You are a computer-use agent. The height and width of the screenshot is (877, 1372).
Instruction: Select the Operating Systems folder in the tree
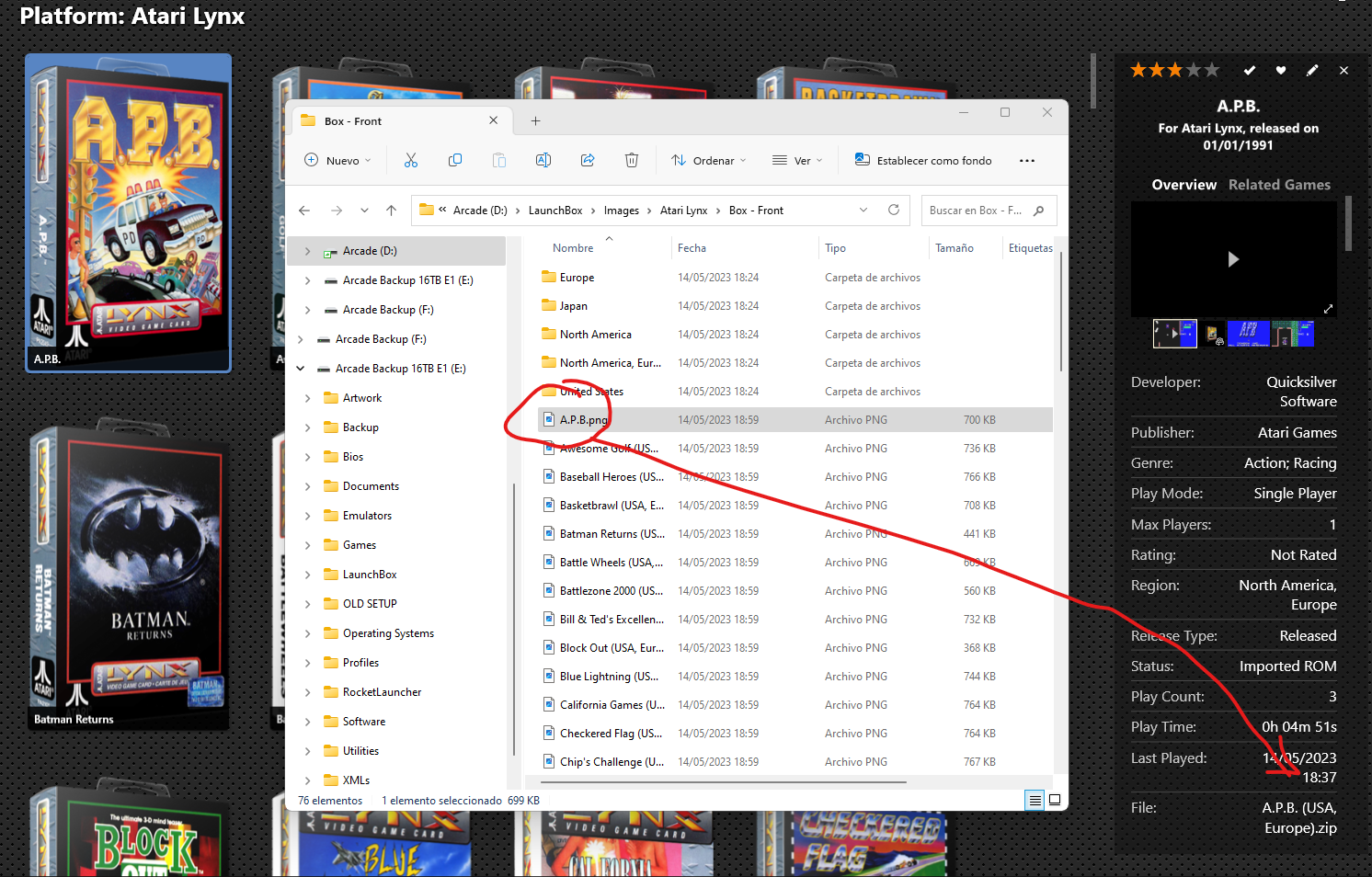click(x=388, y=633)
